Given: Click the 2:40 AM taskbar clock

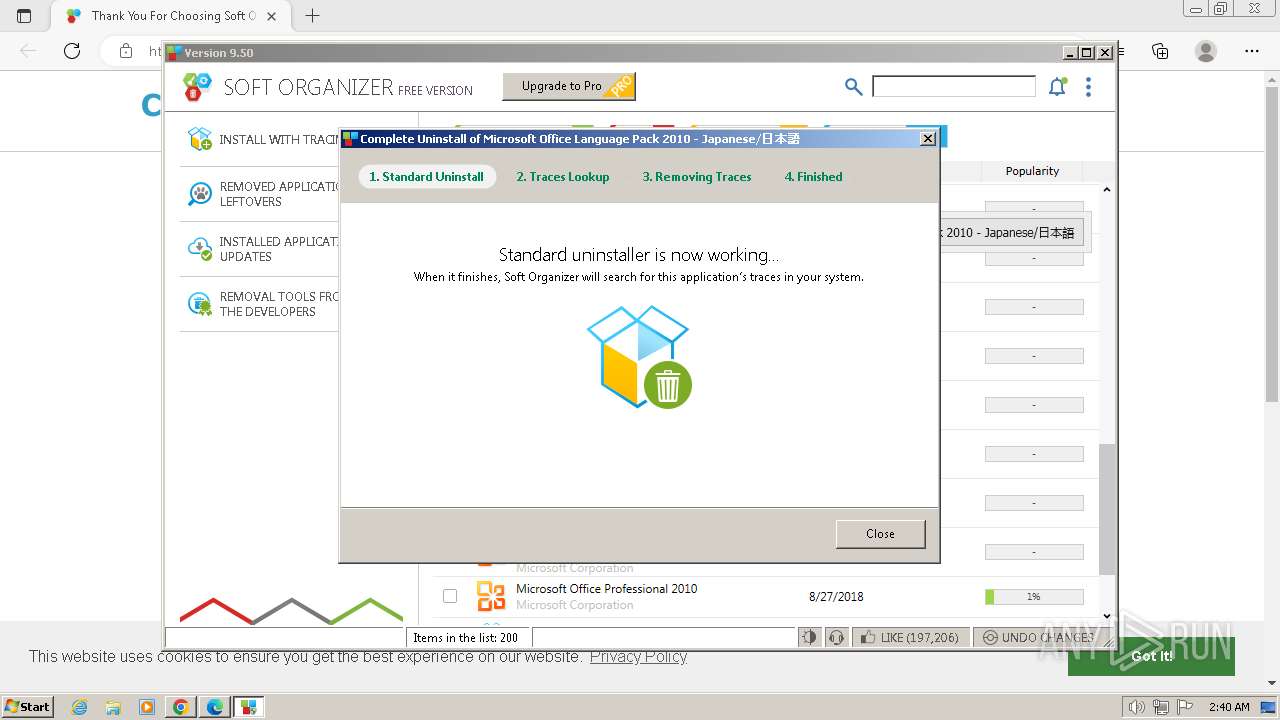Looking at the screenshot, I should pos(1229,707).
